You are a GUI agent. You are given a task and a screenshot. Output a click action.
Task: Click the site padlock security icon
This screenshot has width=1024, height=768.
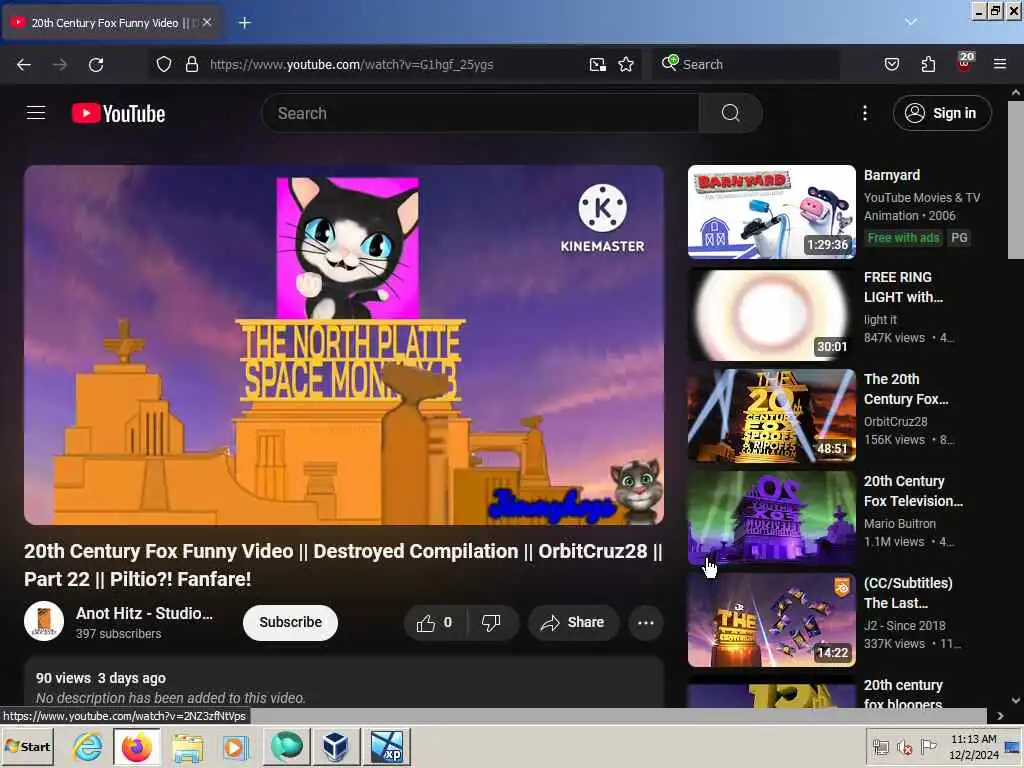(191, 64)
